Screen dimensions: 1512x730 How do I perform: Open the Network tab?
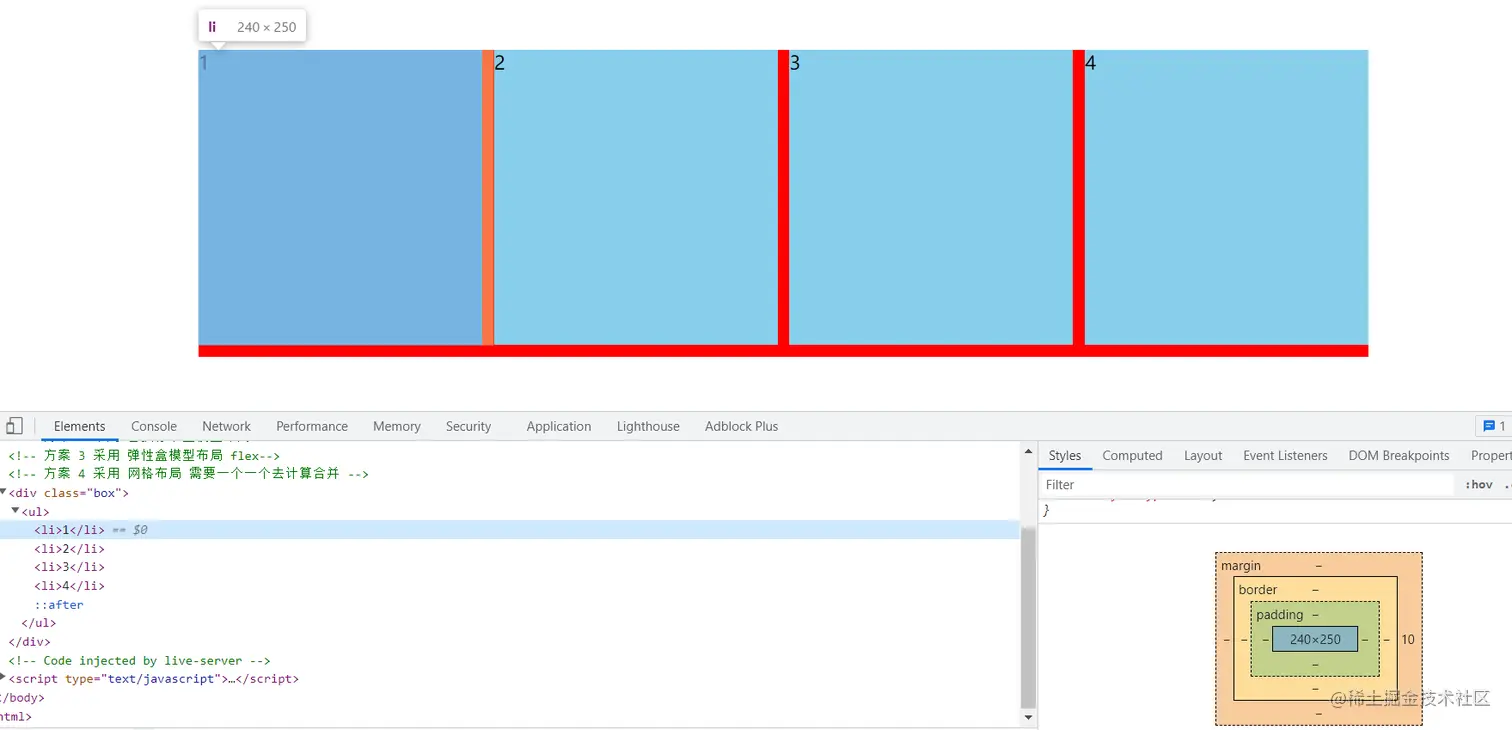[226, 426]
